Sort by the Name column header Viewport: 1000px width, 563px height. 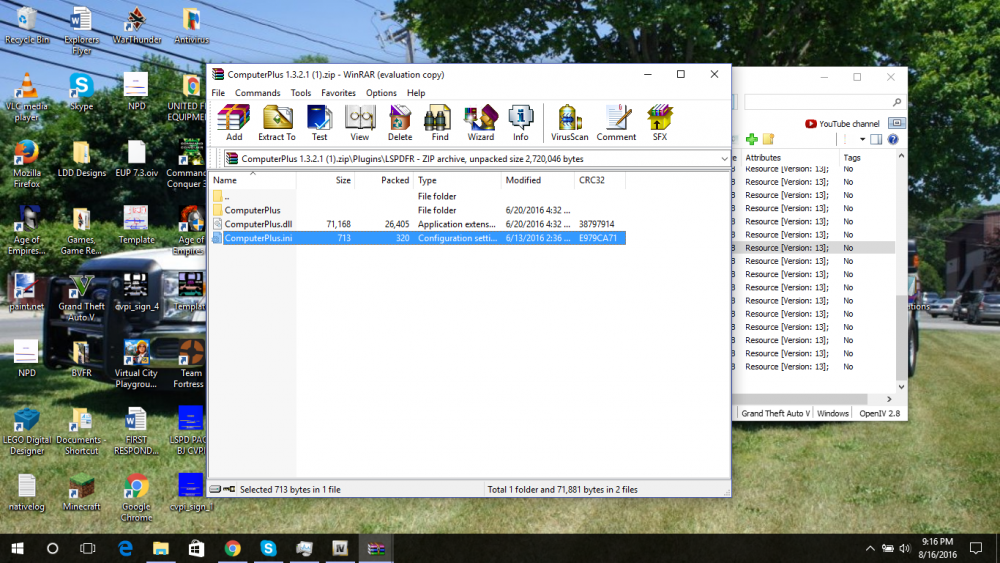(253, 180)
